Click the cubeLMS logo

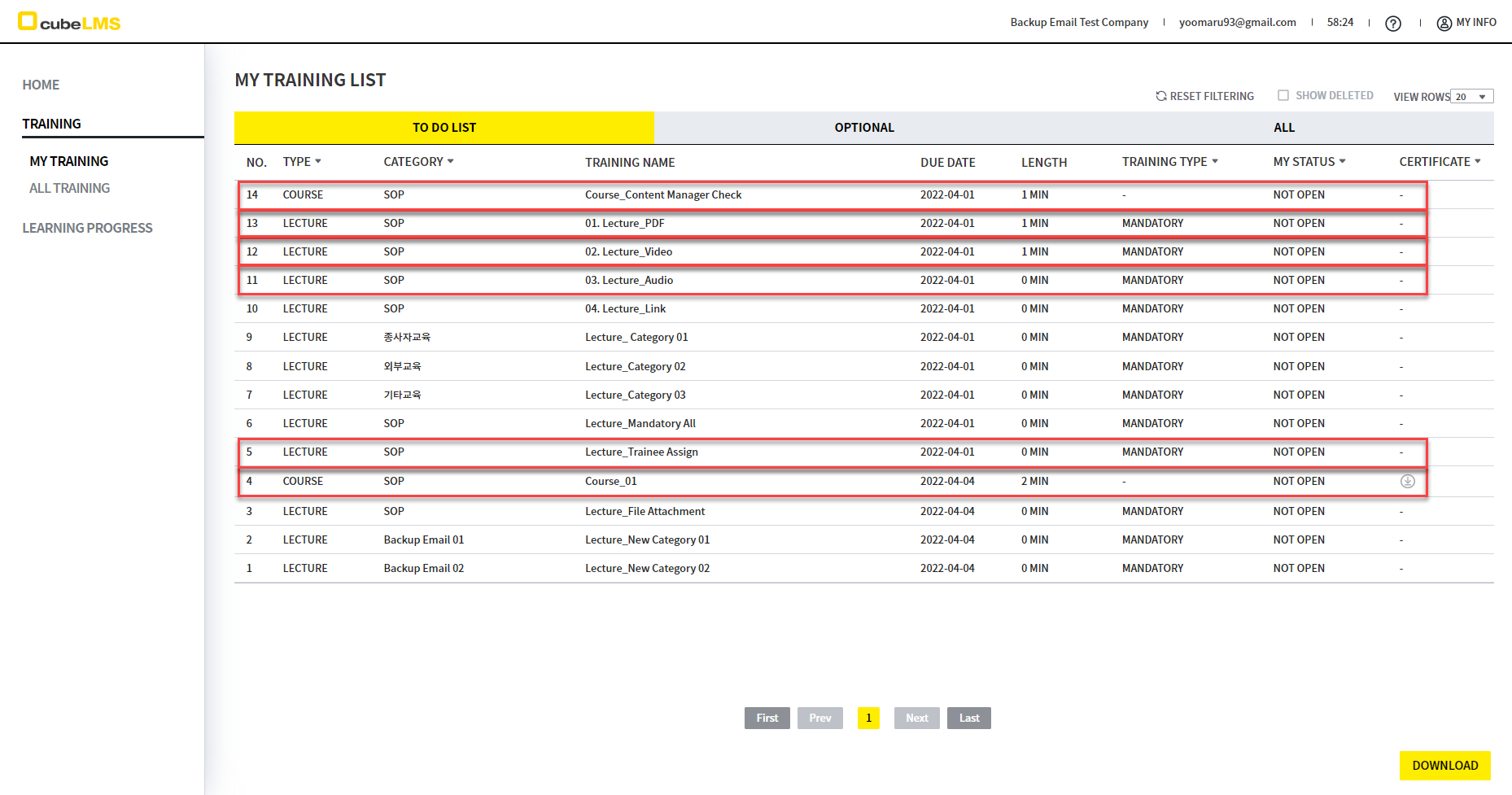coord(69,22)
